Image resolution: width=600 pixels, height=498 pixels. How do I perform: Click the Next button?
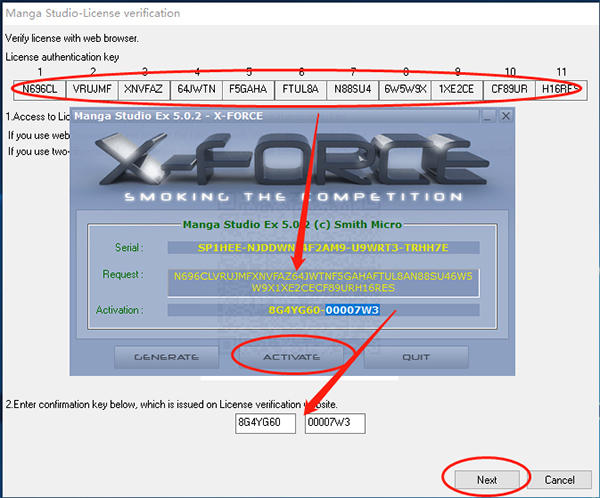(x=487, y=480)
